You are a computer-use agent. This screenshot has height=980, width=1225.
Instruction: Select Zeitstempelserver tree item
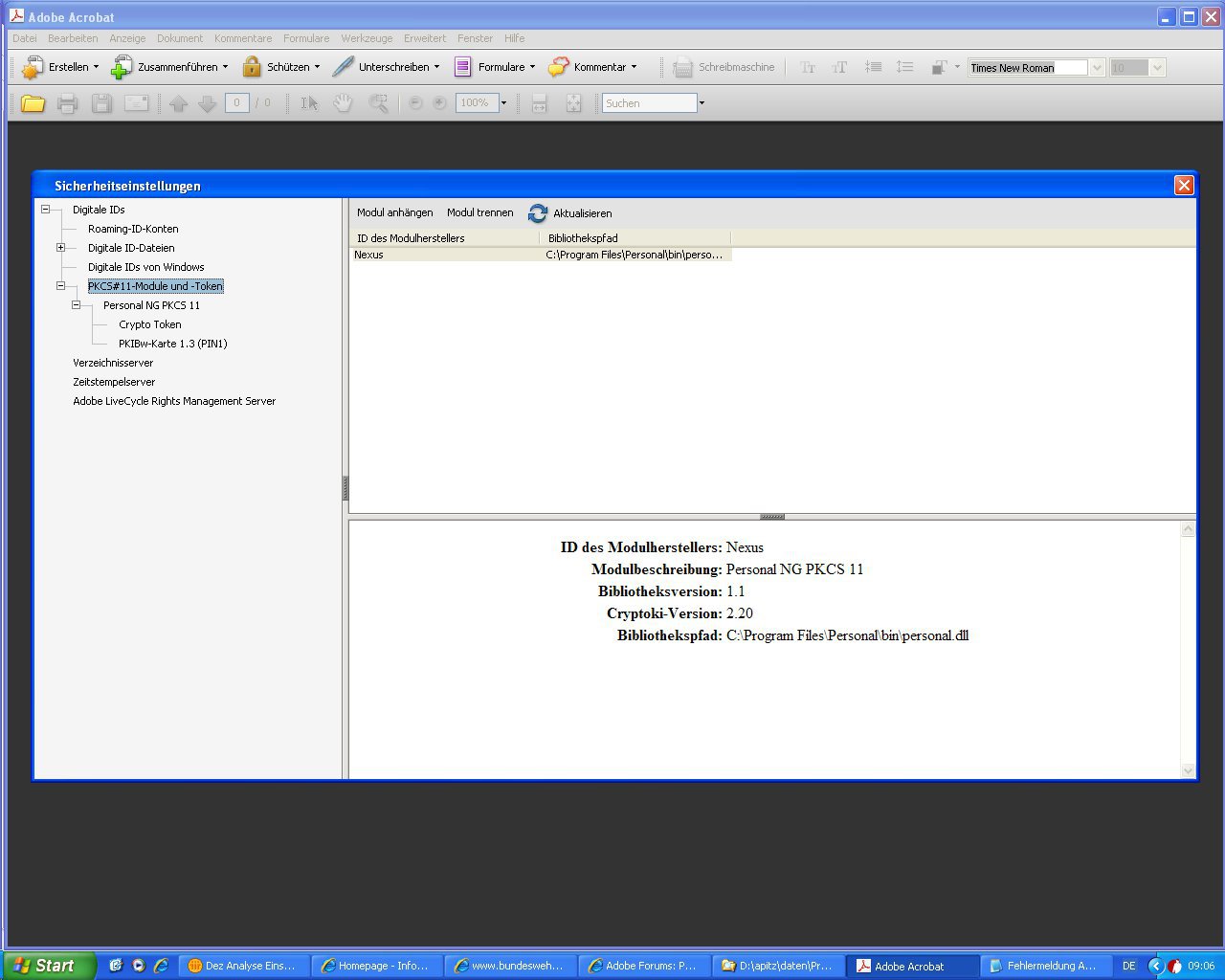click(x=114, y=382)
